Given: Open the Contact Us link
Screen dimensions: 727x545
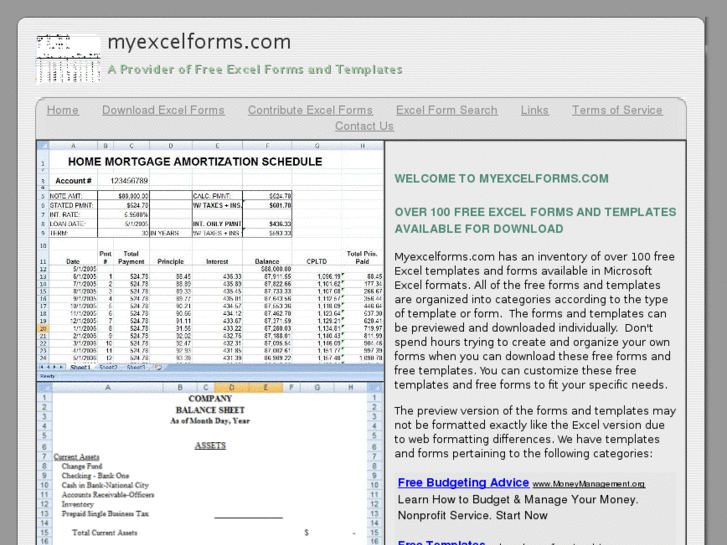Looking at the screenshot, I should (364, 126).
